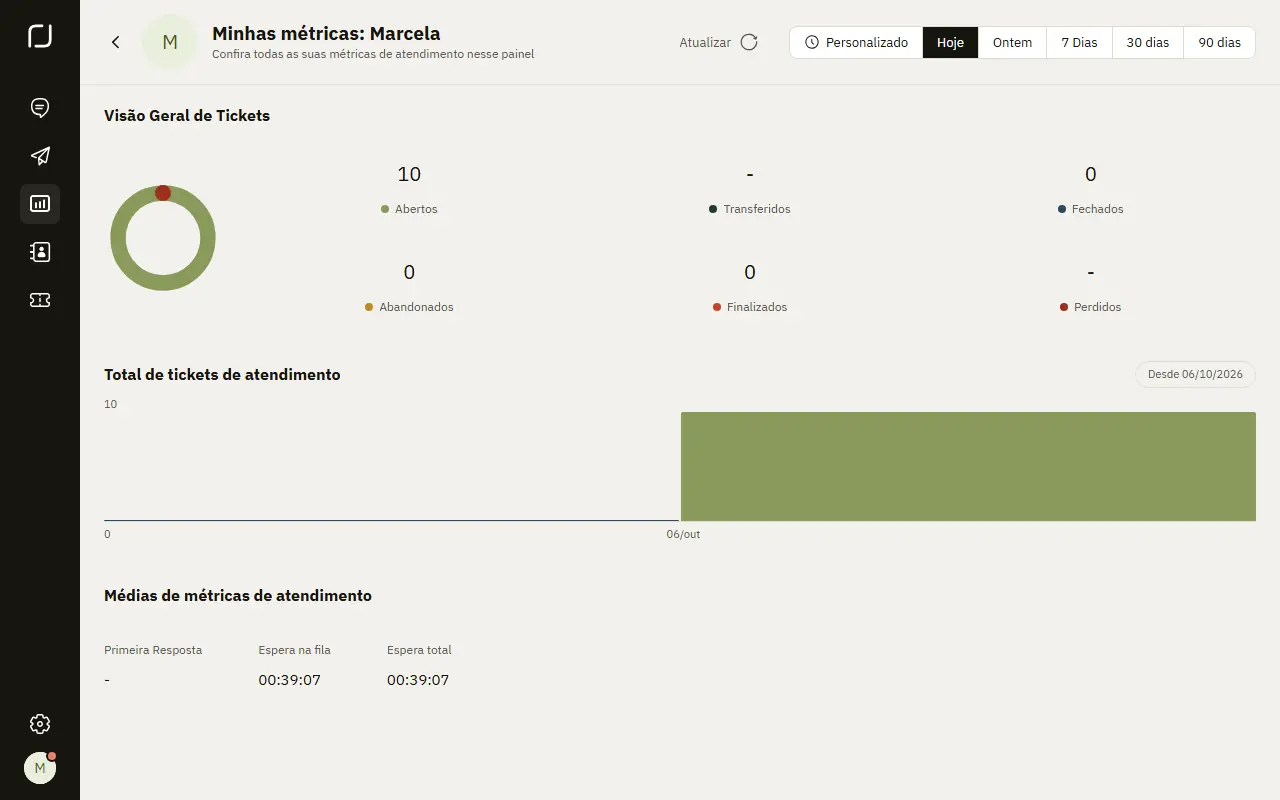Open the paper-plane campaigns icon

coord(40,156)
